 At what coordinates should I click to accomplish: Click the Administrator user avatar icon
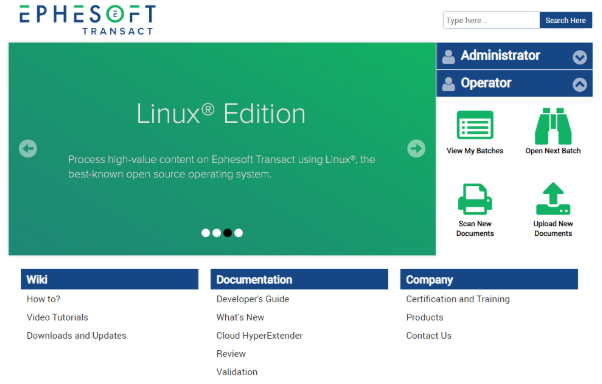click(448, 56)
